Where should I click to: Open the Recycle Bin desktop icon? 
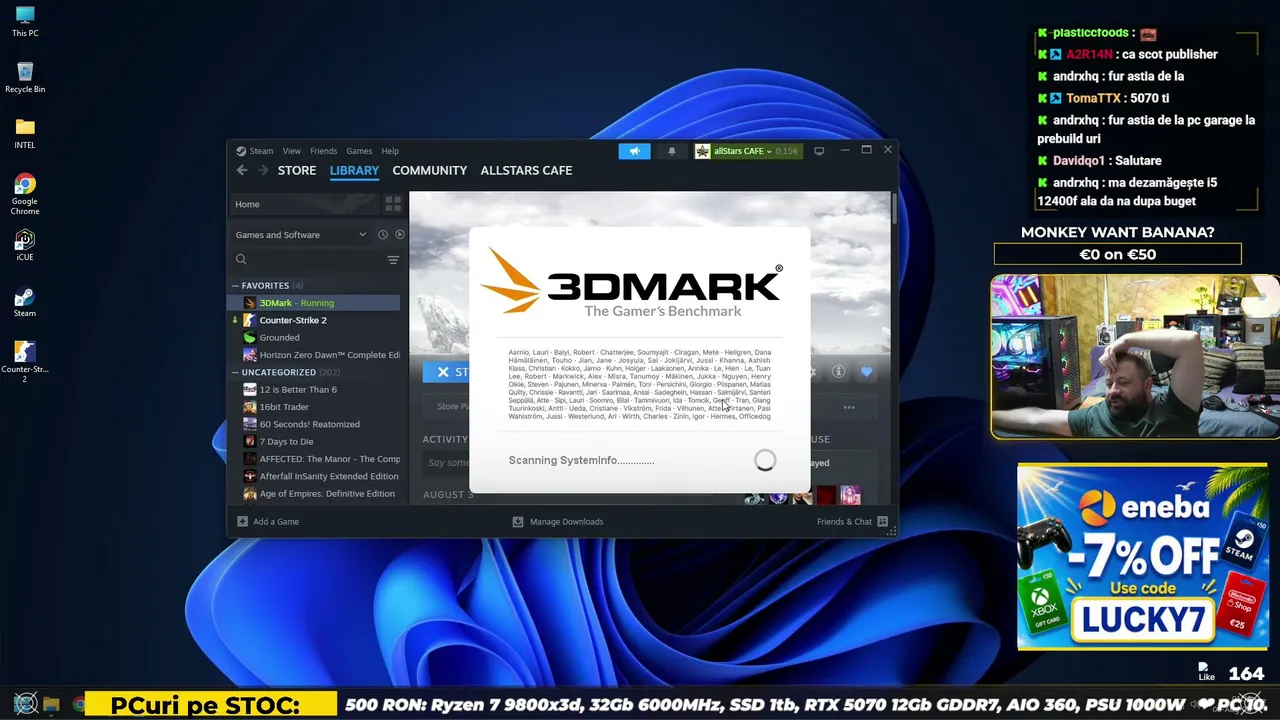point(25,77)
